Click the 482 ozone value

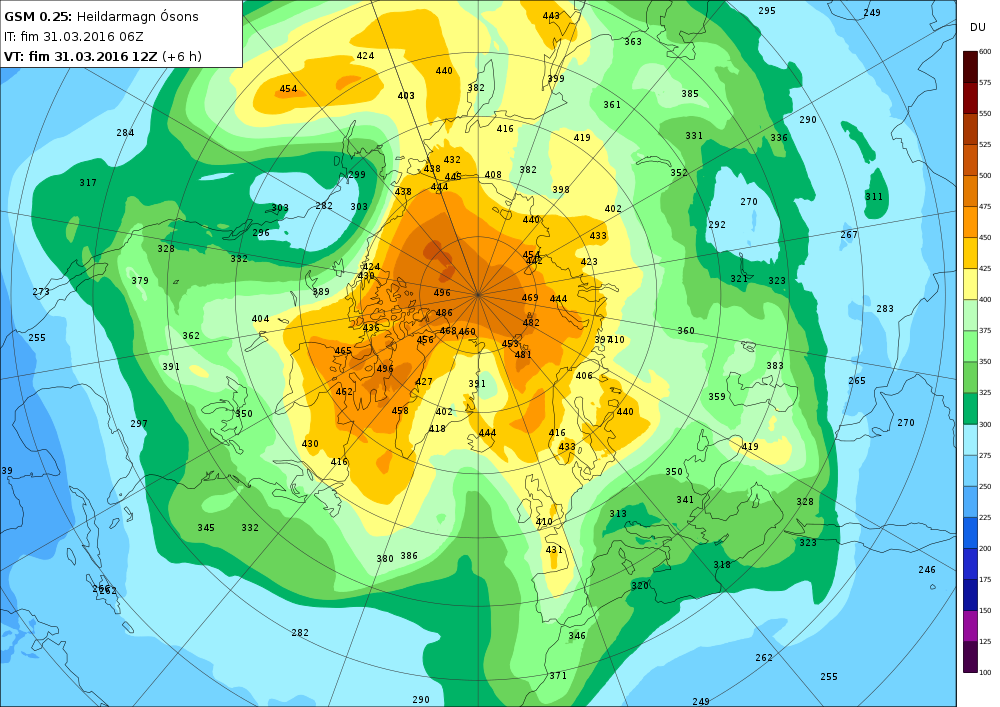[531, 322]
